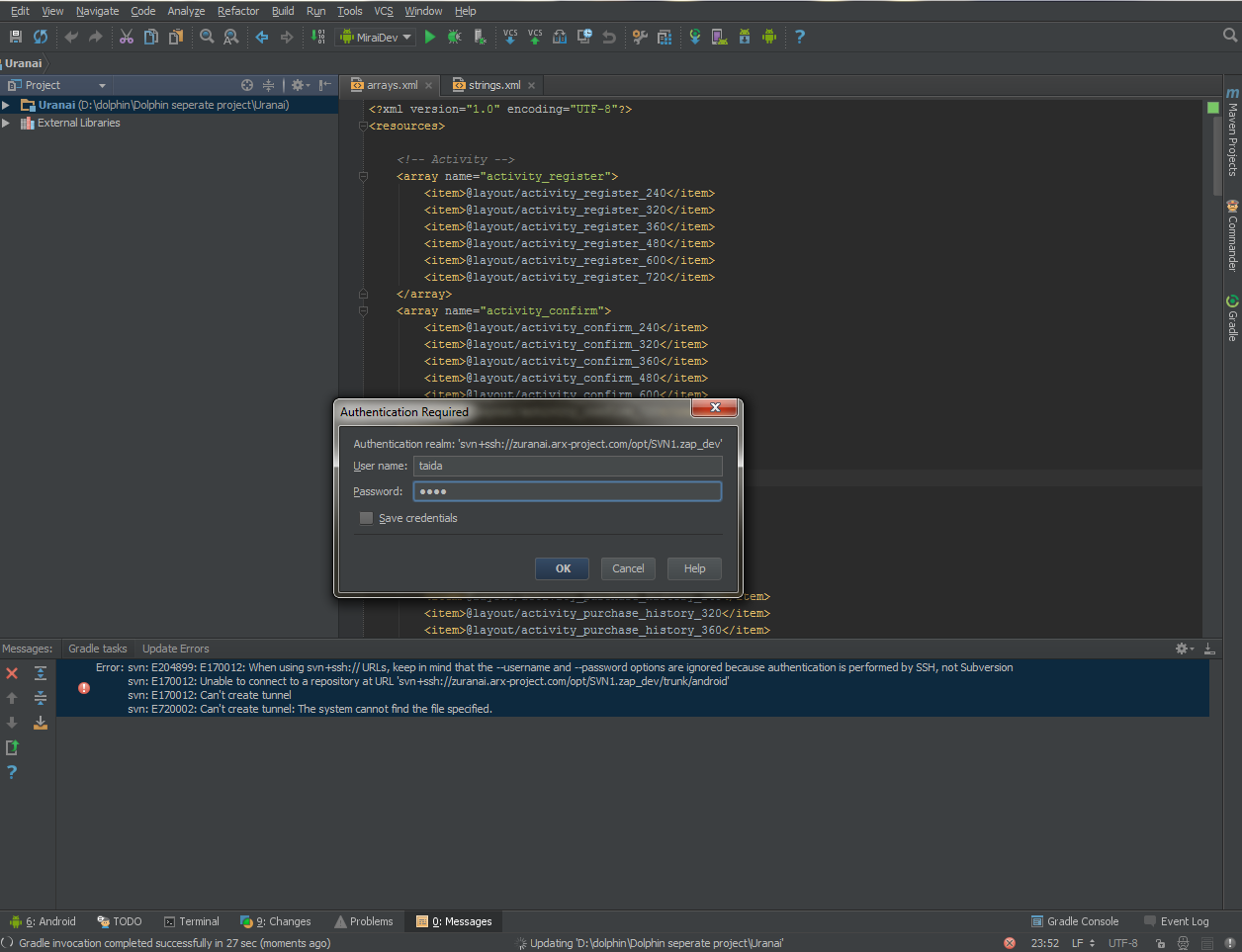The height and width of the screenshot is (952, 1242).
Task: Collapse the activity_register array fold marker
Action: tap(363, 176)
